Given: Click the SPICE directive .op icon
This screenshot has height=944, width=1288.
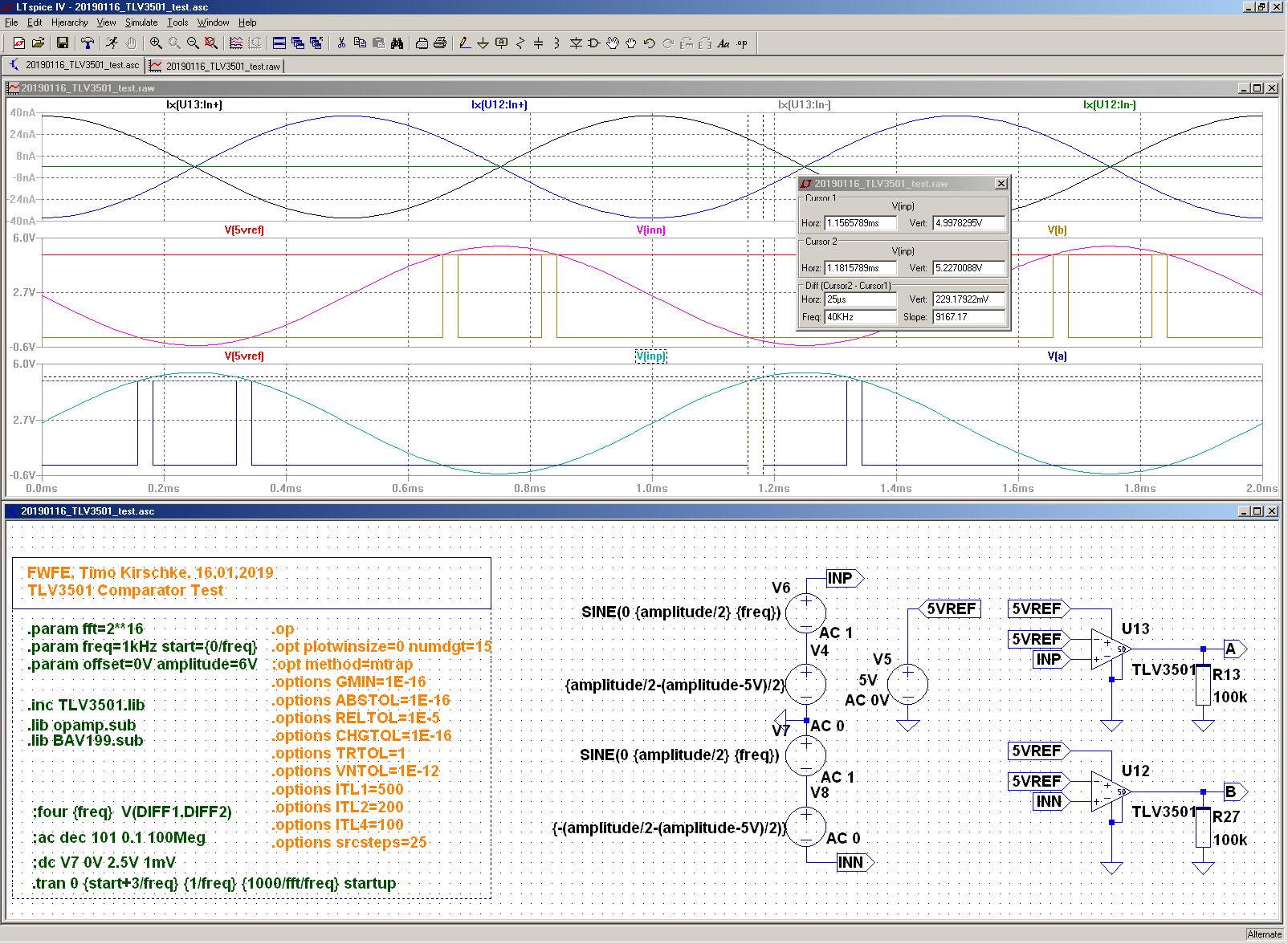Looking at the screenshot, I should coord(742,43).
